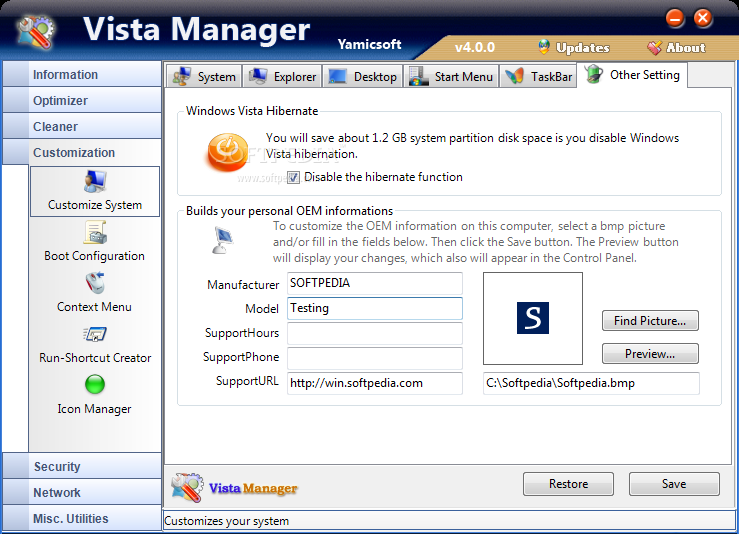Click the Explorer tab monitor icon

258,76
